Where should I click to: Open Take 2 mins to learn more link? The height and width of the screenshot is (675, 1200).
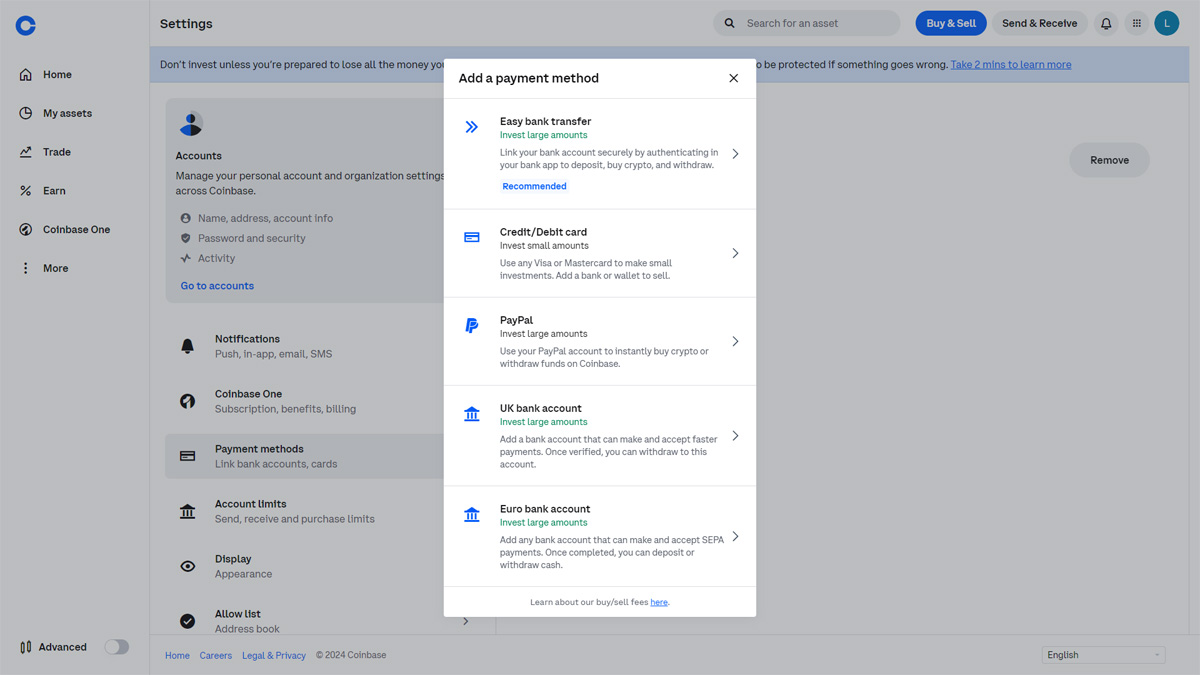coord(1010,65)
